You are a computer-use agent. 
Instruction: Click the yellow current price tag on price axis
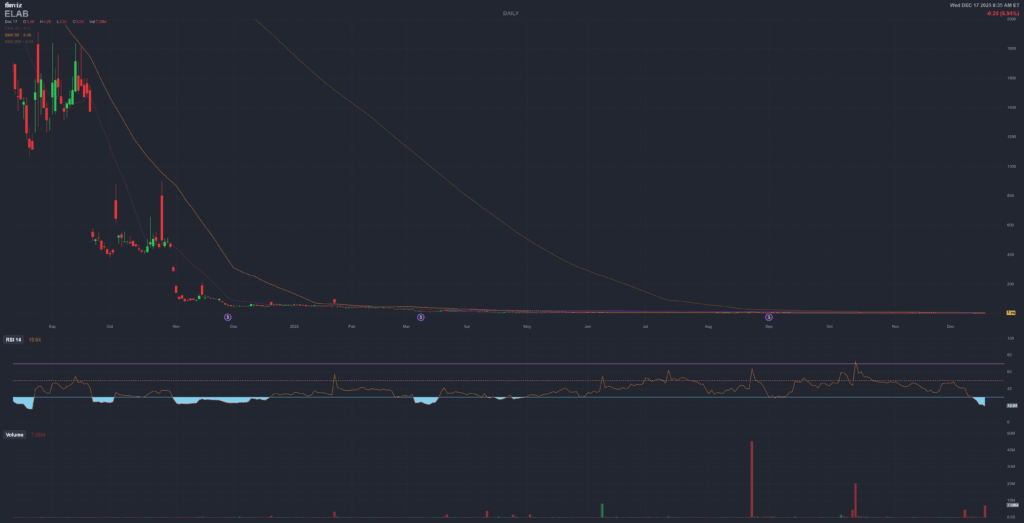point(1011,313)
